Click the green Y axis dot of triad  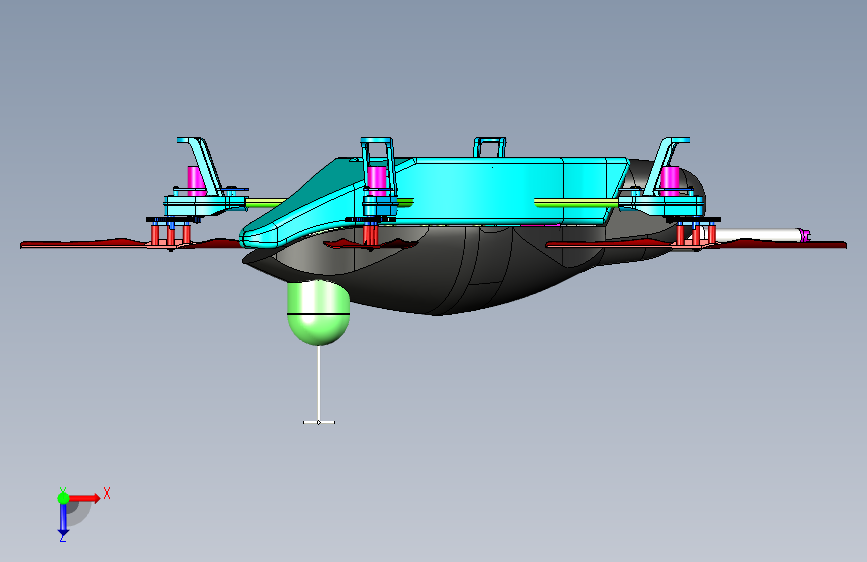tap(63, 498)
